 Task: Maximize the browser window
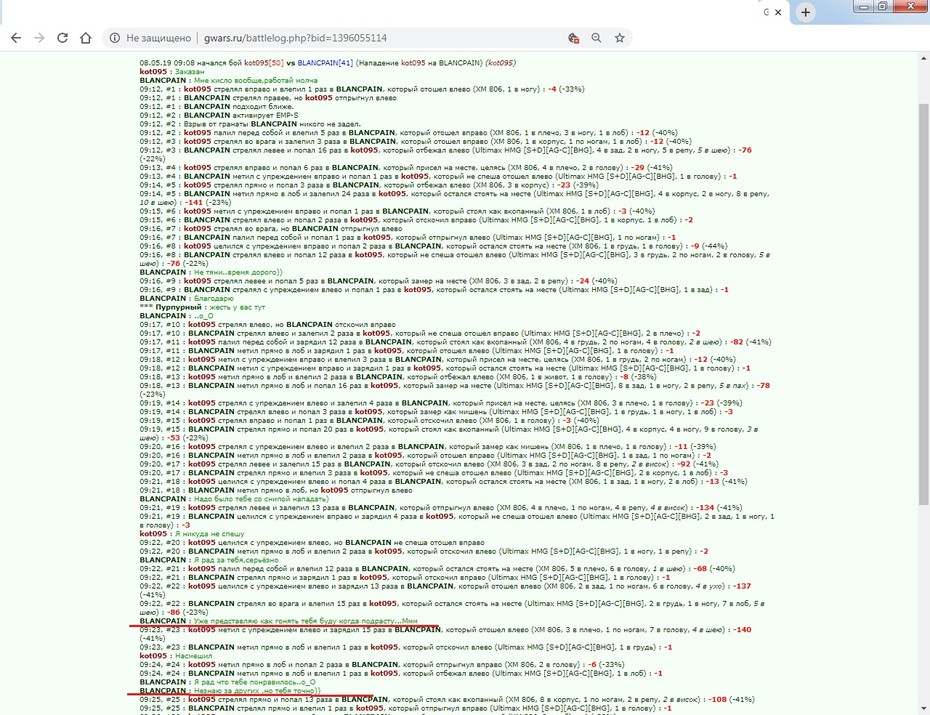point(883,7)
